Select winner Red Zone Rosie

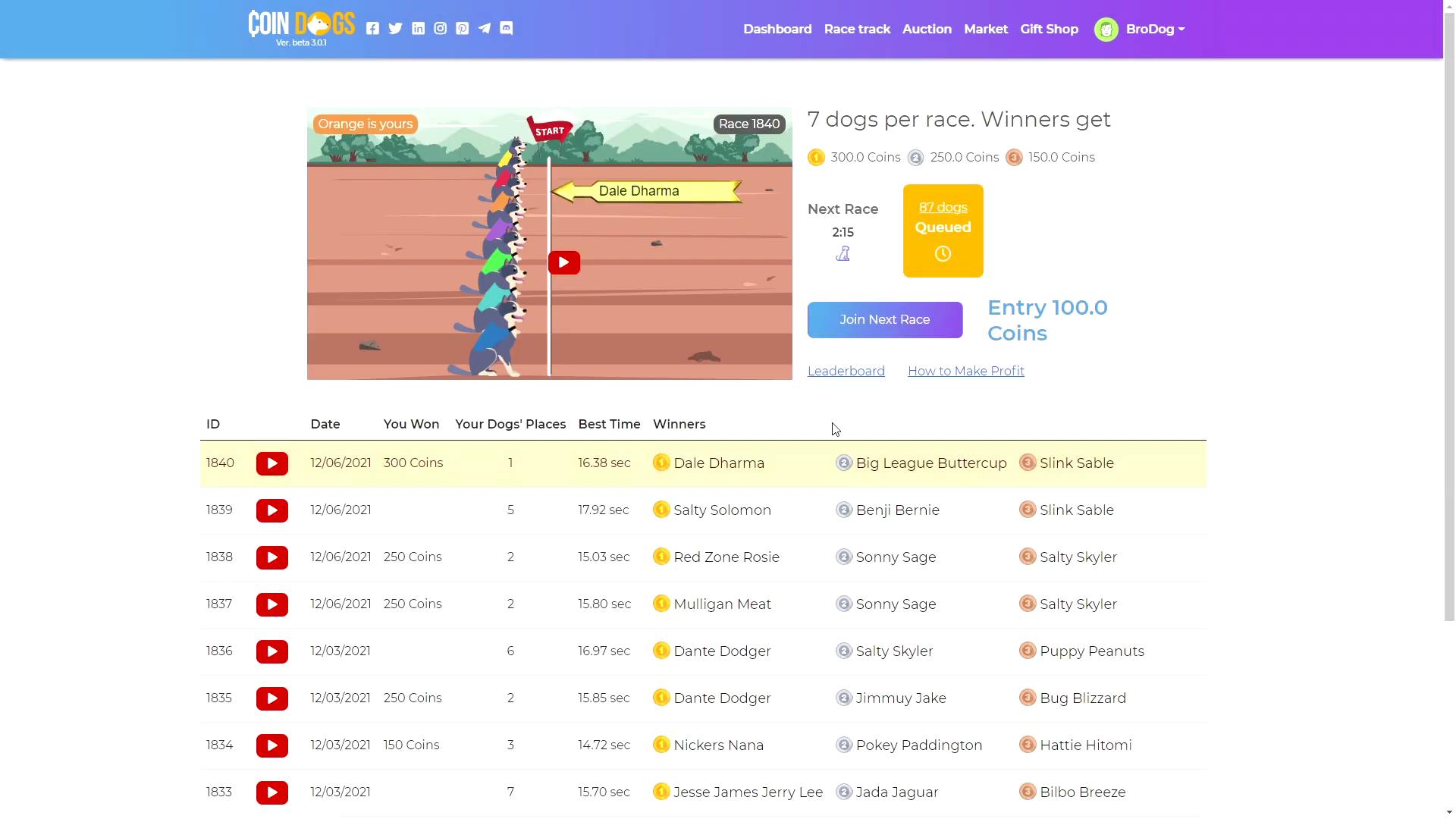click(x=726, y=557)
